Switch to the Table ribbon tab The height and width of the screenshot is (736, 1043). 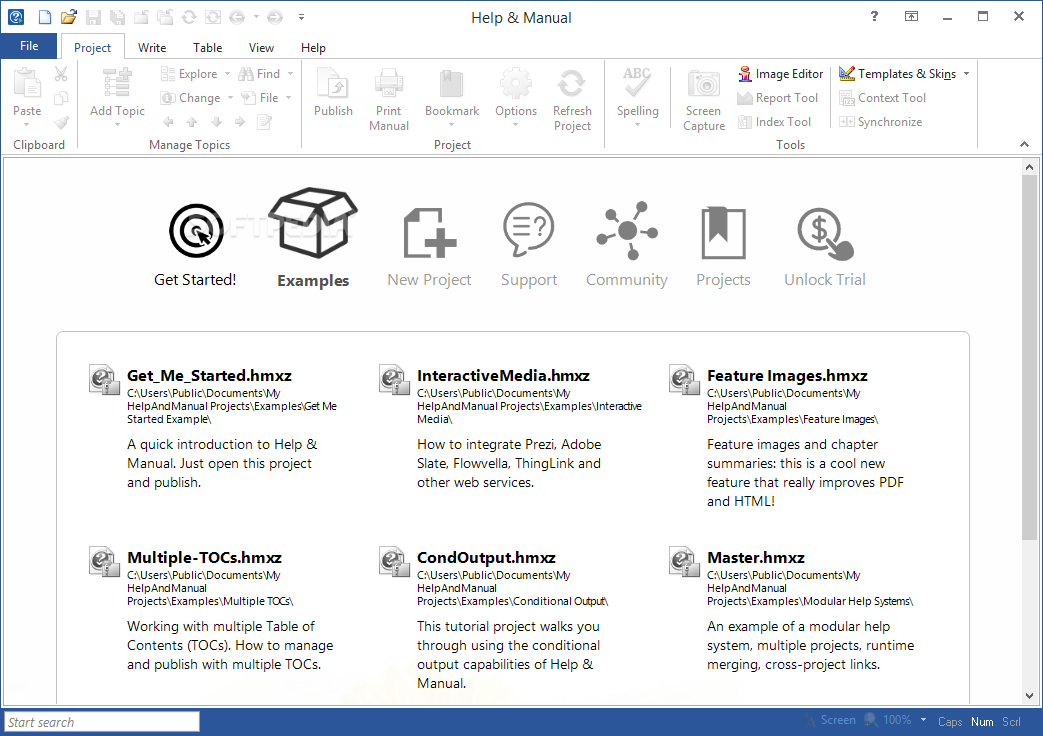pos(208,47)
